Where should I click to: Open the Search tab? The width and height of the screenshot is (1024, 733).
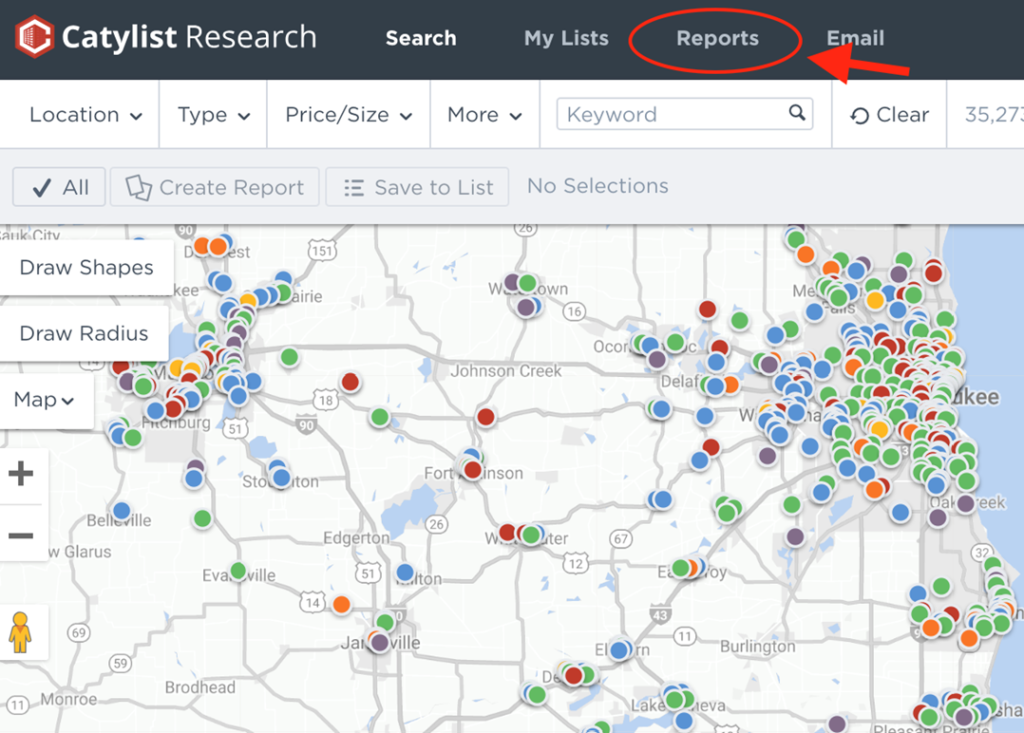pyautogui.click(x=421, y=38)
